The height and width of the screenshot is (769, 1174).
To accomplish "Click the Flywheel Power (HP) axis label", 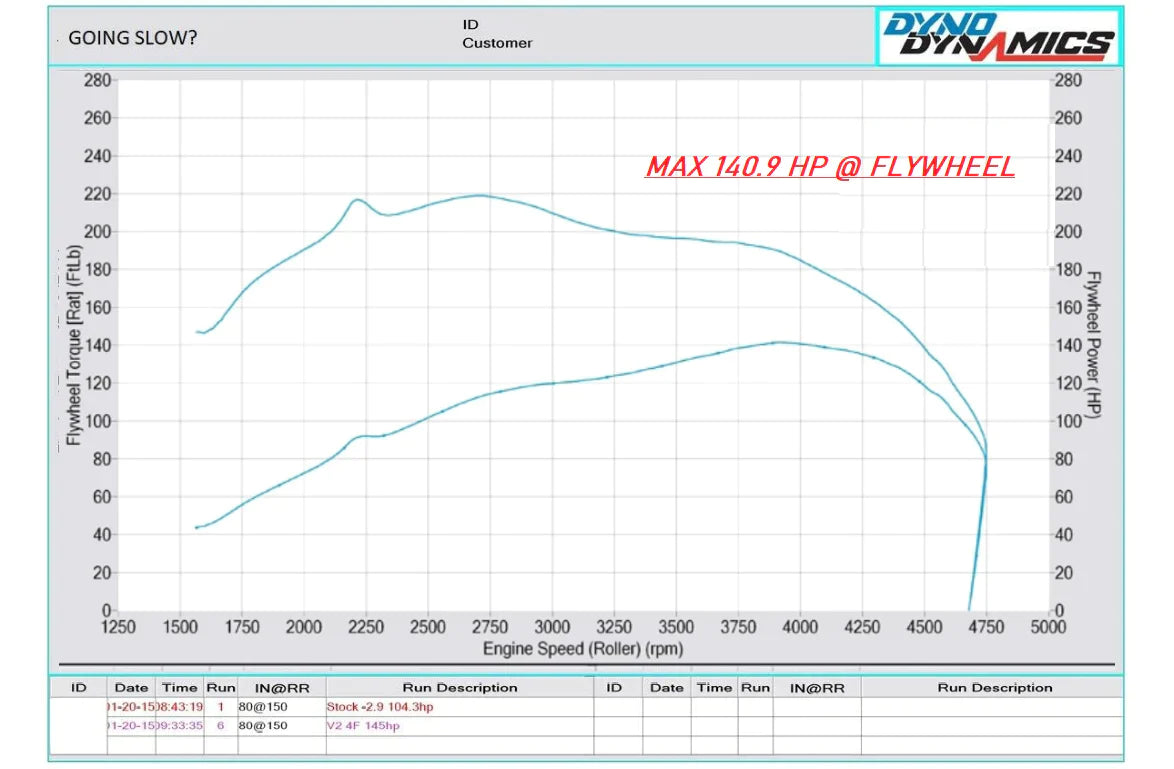I will coord(1093,345).
